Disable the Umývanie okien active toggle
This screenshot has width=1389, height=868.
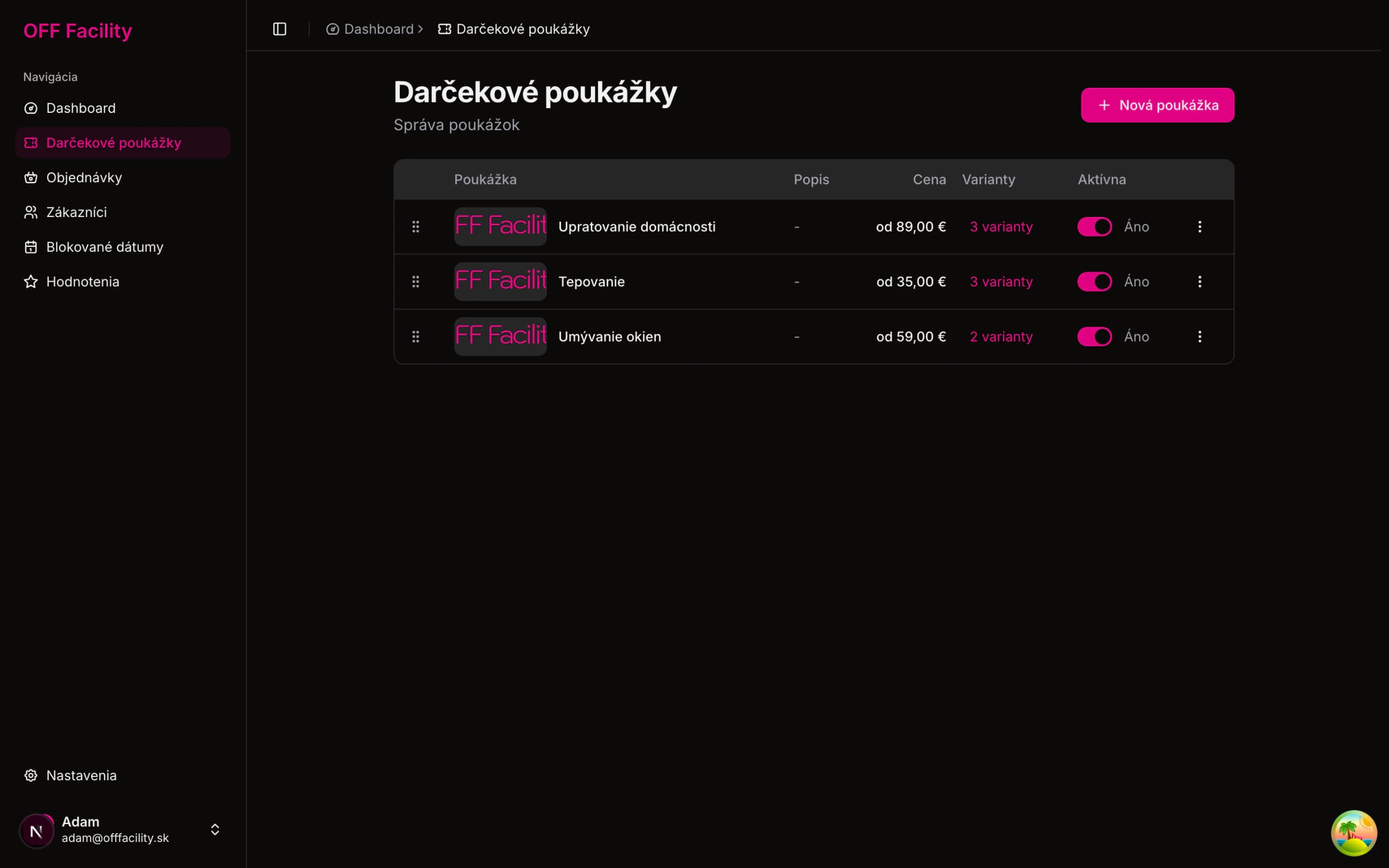[1094, 336]
